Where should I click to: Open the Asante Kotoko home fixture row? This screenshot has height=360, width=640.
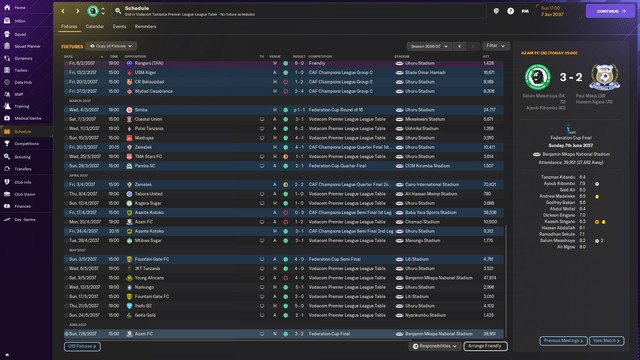tap(284, 231)
